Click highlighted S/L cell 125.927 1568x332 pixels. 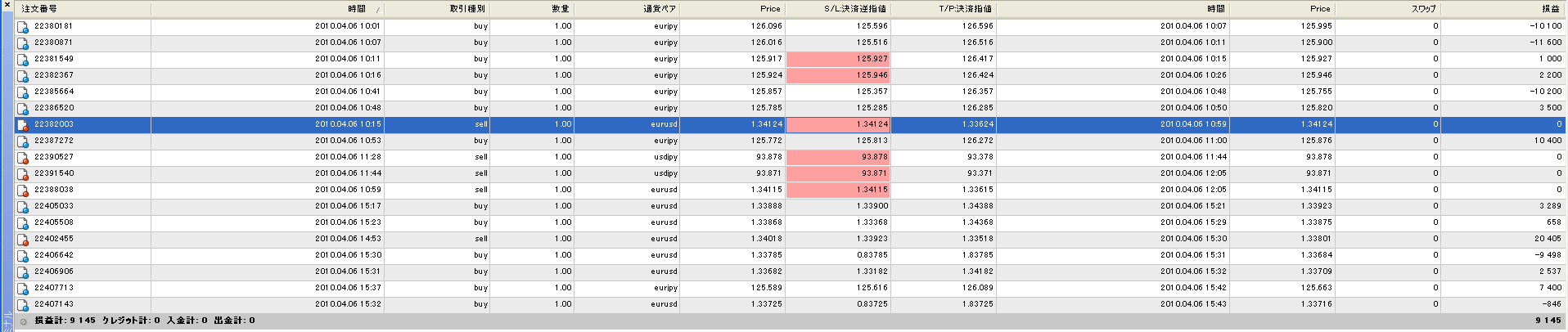838,59
